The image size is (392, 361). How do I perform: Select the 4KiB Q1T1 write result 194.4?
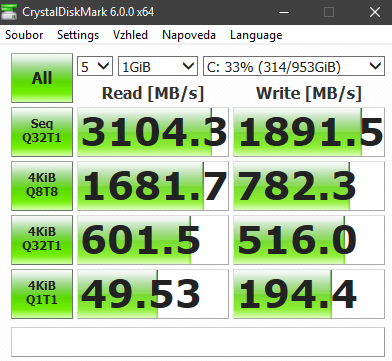[x=309, y=294]
